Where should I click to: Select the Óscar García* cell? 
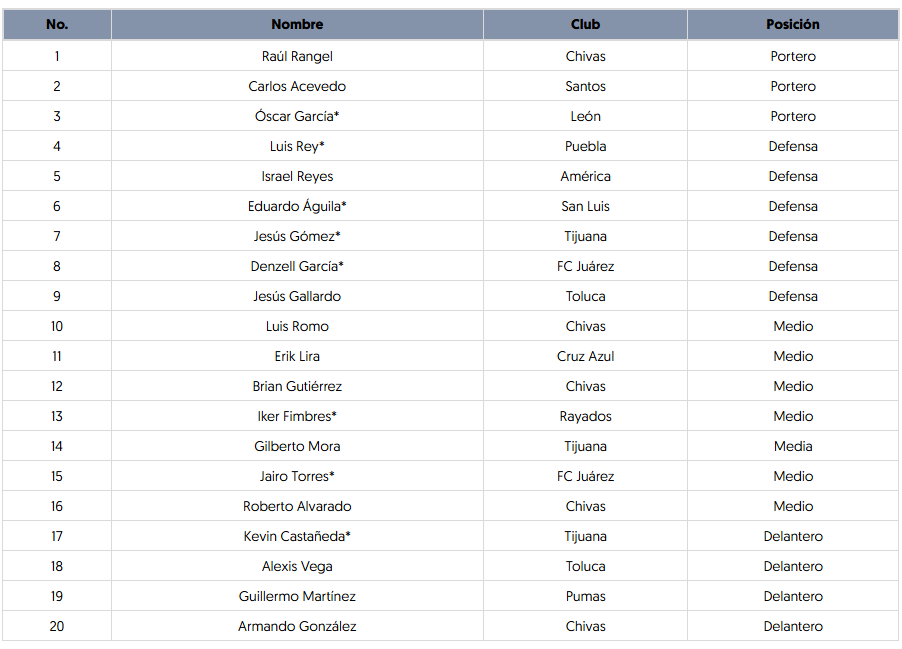(297, 116)
